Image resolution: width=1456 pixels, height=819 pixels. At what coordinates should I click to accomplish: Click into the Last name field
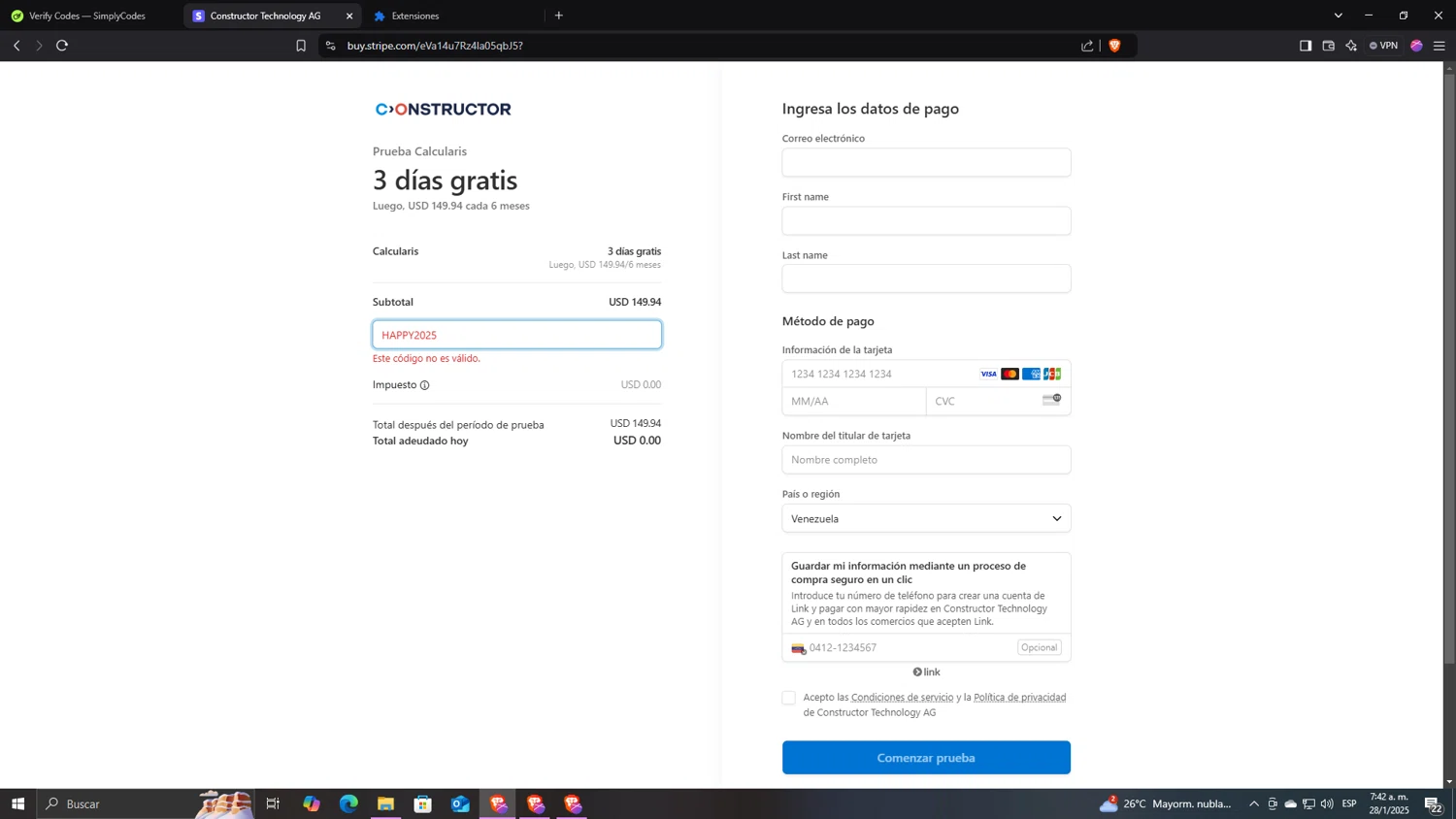pyautogui.click(x=926, y=278)
